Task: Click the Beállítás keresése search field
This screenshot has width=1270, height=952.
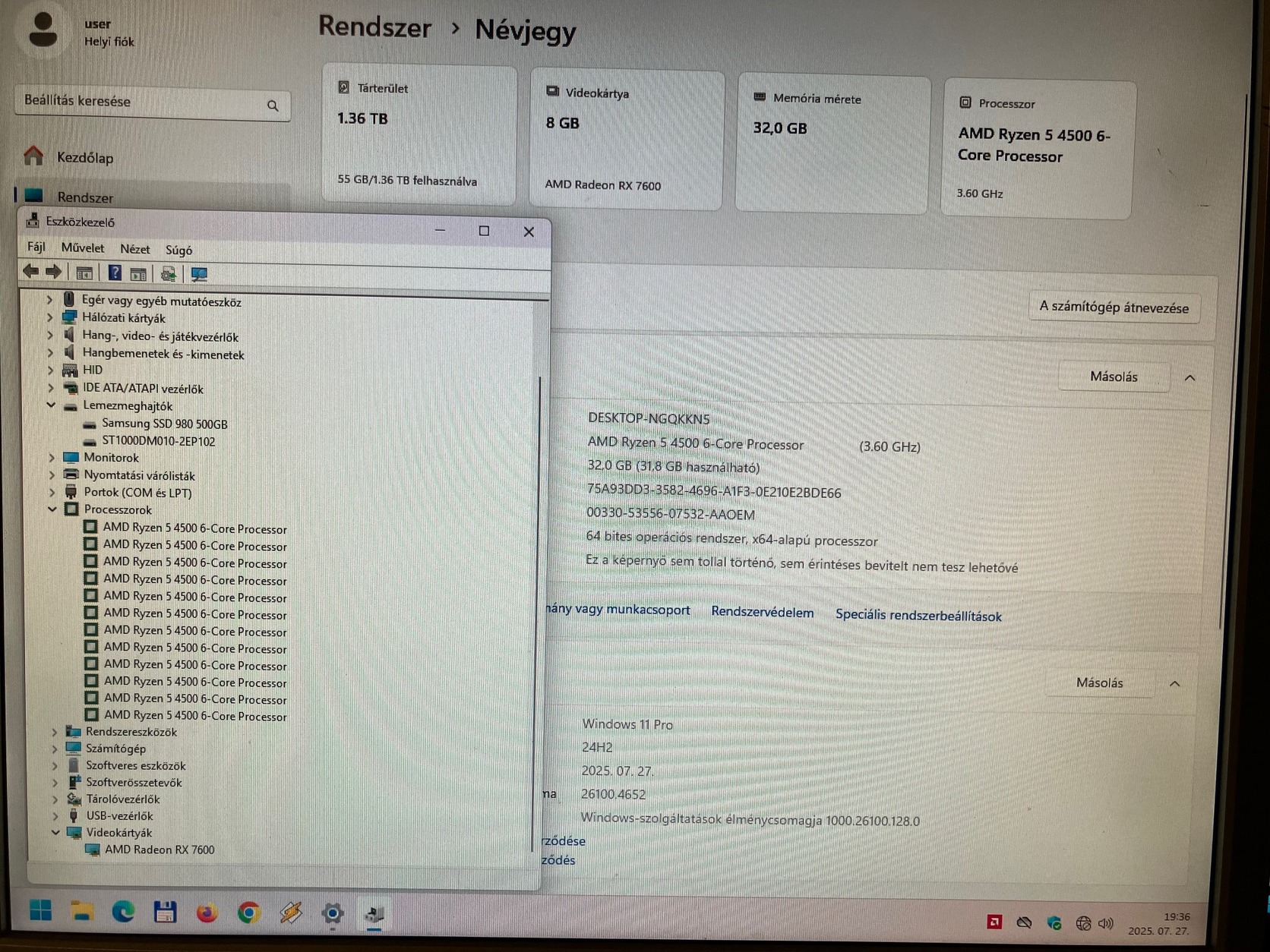Action: click(152, 102)
